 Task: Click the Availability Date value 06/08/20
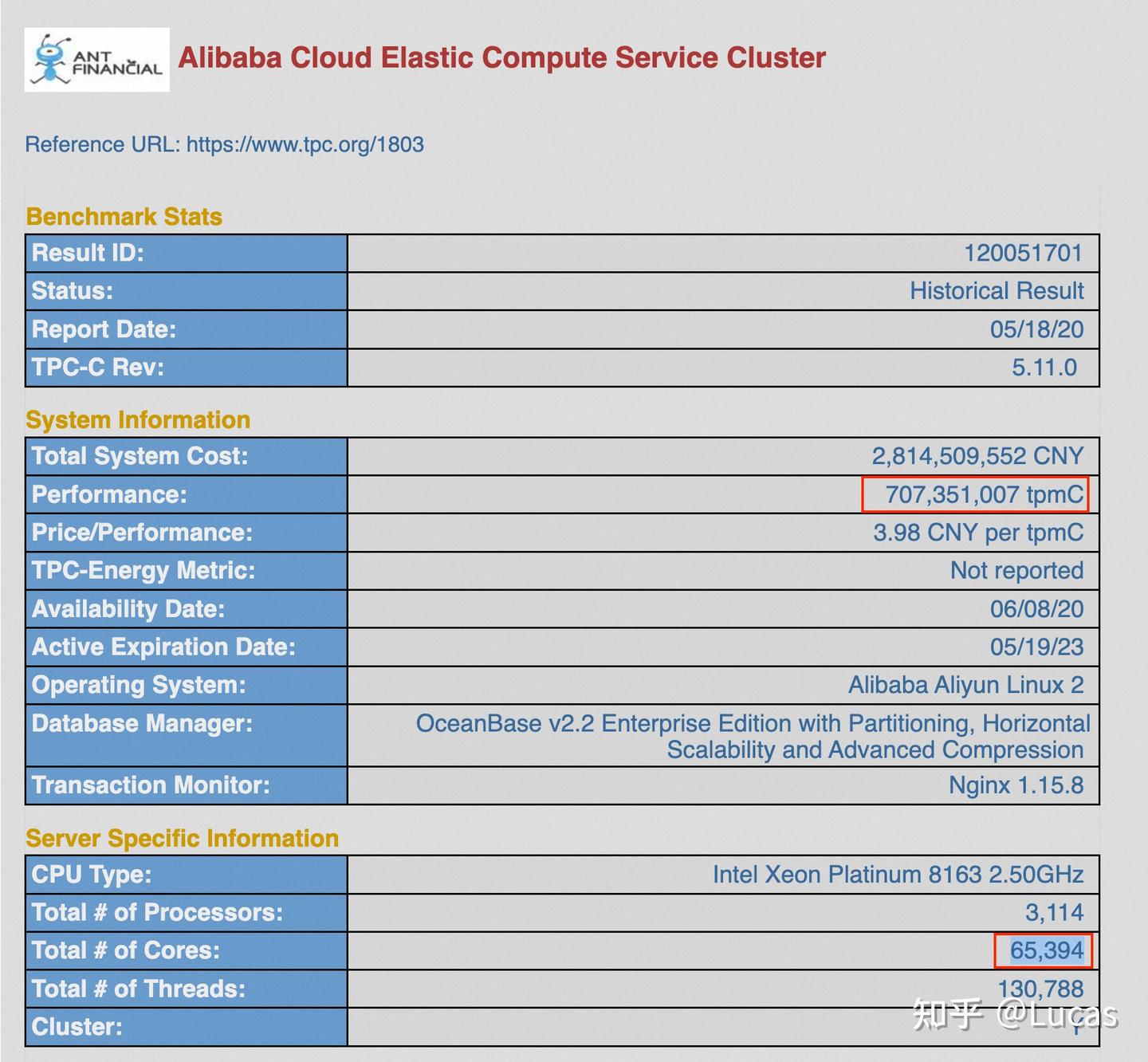[x=1036, y=609]
